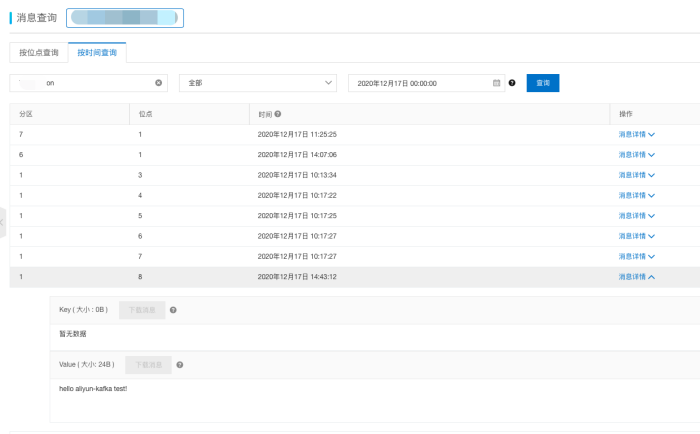Click the instance selector box beside 消息查询

pyautogui.click(x=125, y=18)
